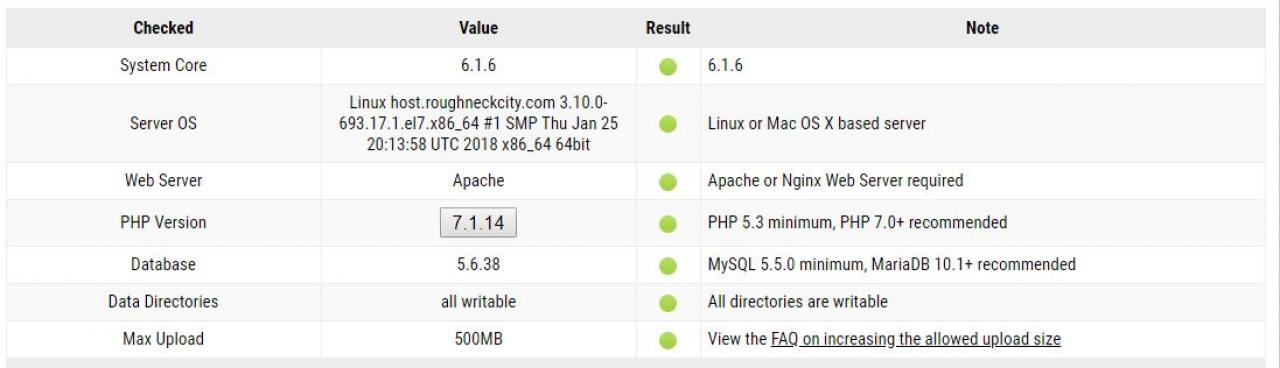Select the System Core row label

[x=163, y=66]
